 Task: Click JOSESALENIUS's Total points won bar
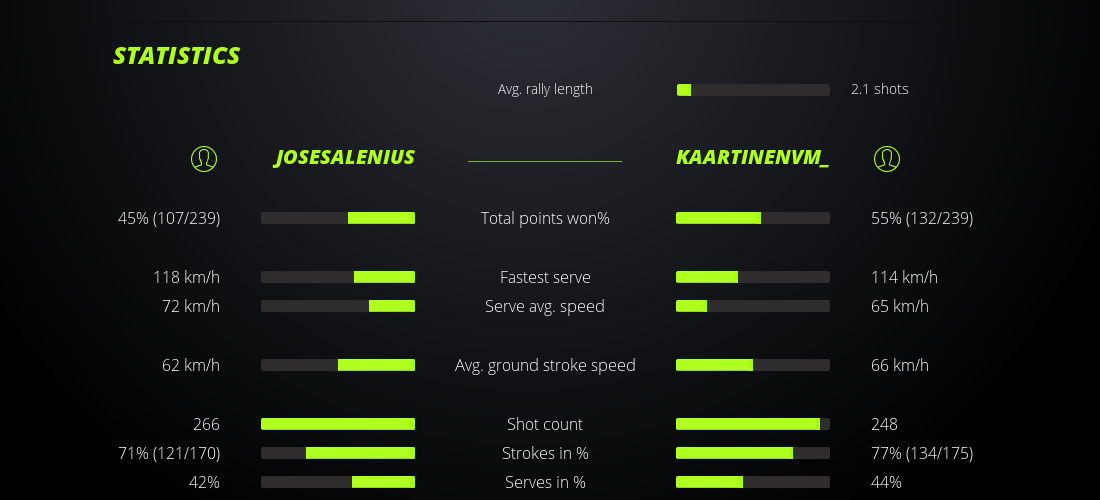point(338,218)
